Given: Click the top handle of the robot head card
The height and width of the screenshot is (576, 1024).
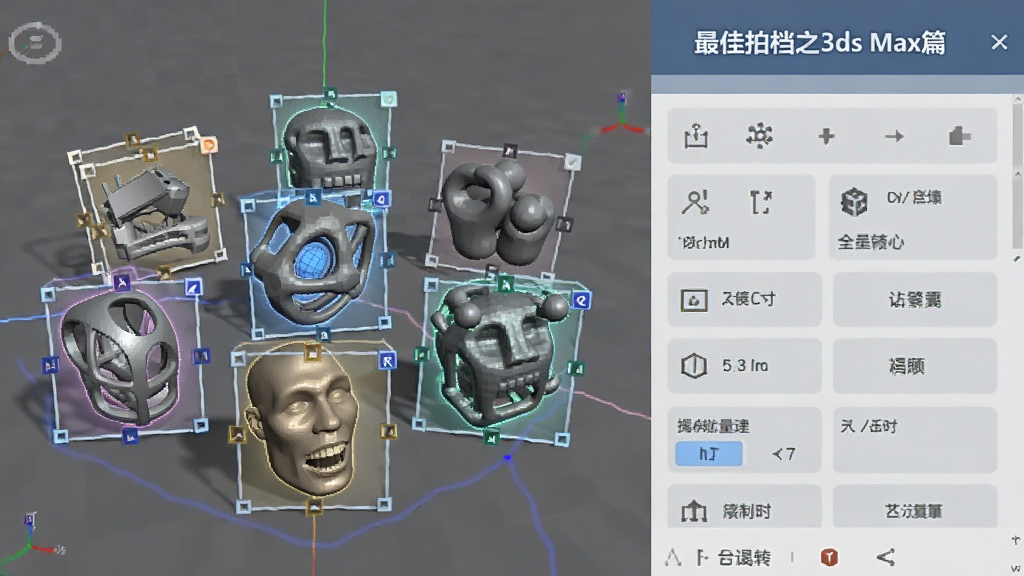Looking at the screenshot, I should tap(505, 283).
